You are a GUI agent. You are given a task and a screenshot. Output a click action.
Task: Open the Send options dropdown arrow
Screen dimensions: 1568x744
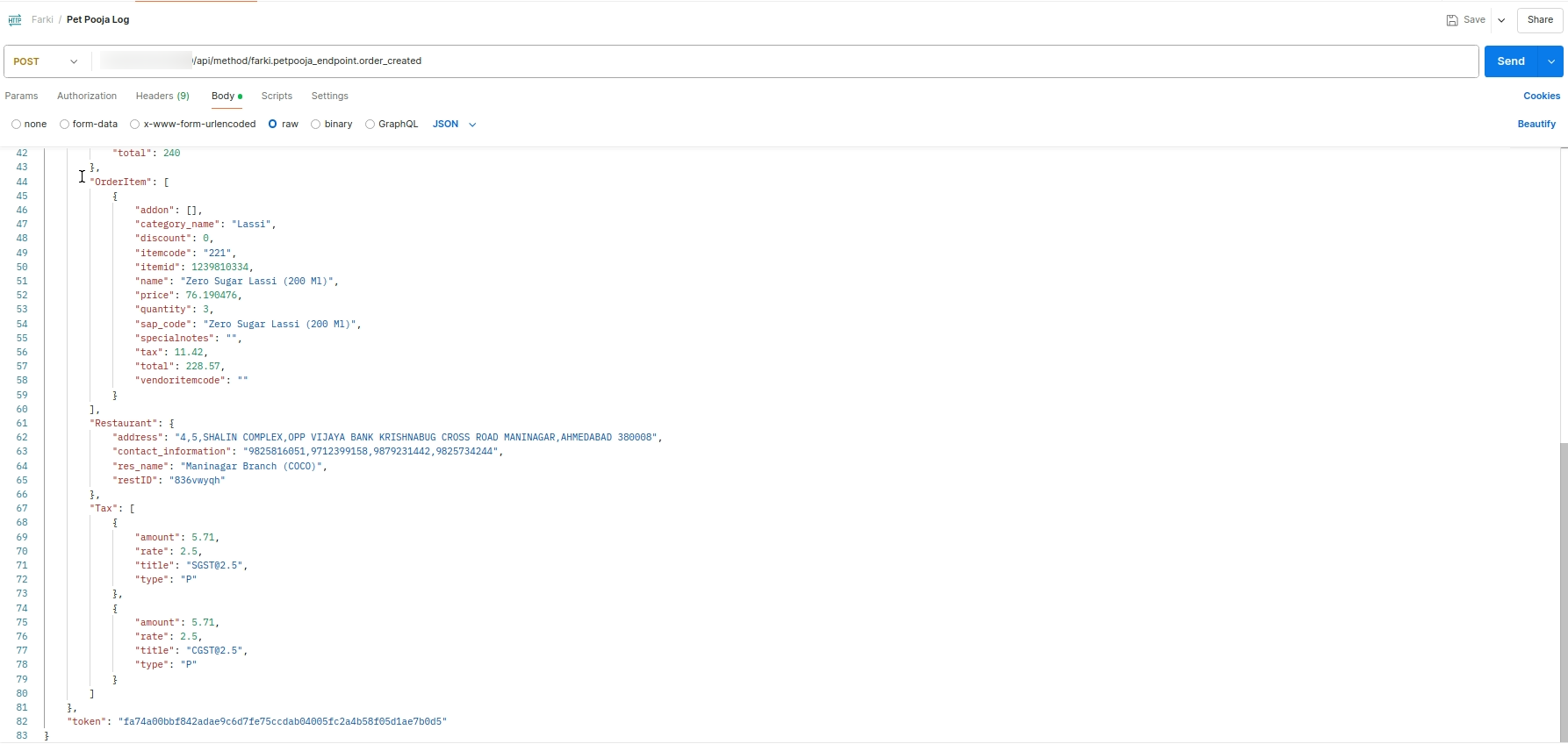[x=1551, y=61]
